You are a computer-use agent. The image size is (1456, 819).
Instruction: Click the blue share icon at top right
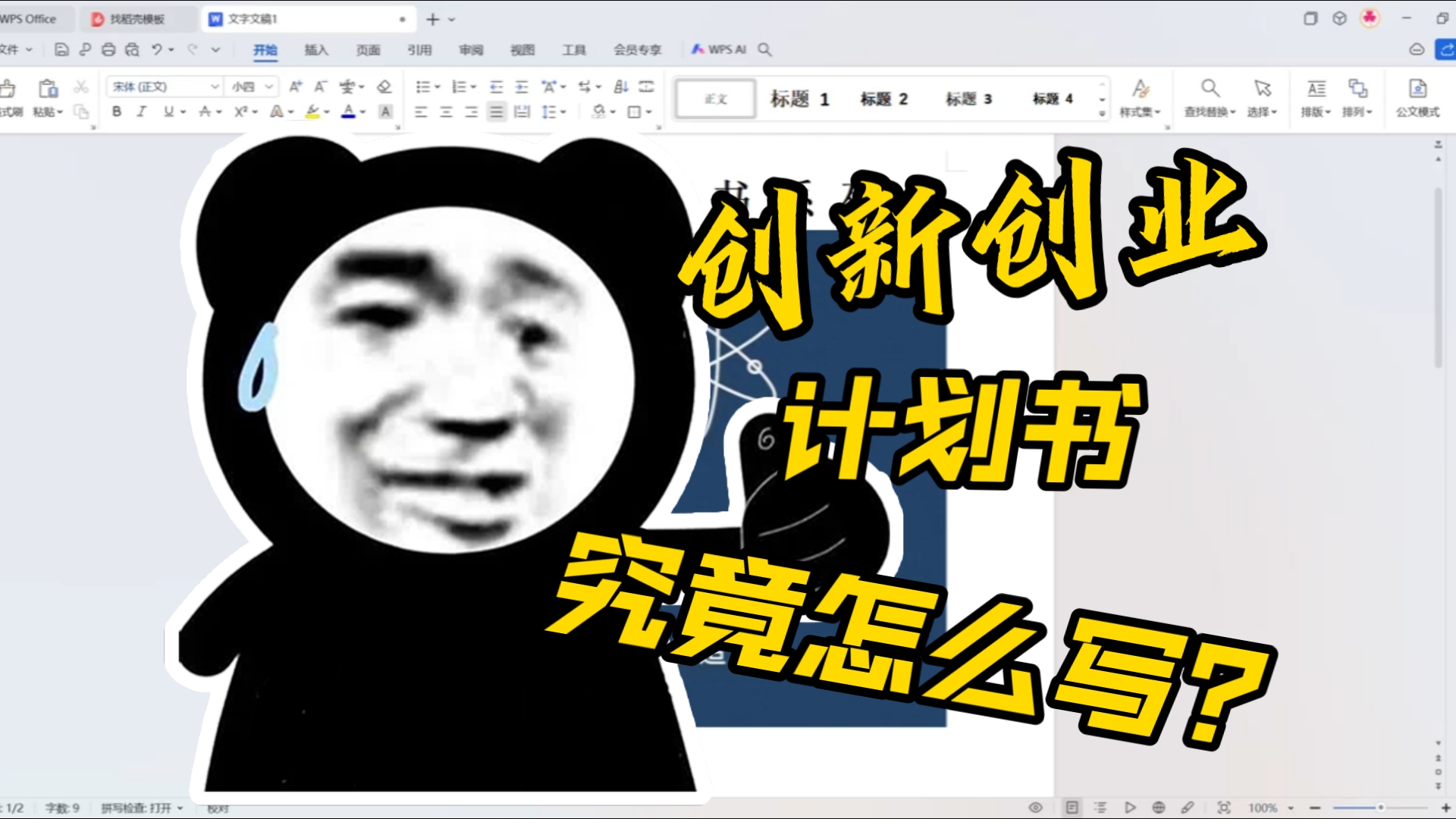[x=1446, y=50]
